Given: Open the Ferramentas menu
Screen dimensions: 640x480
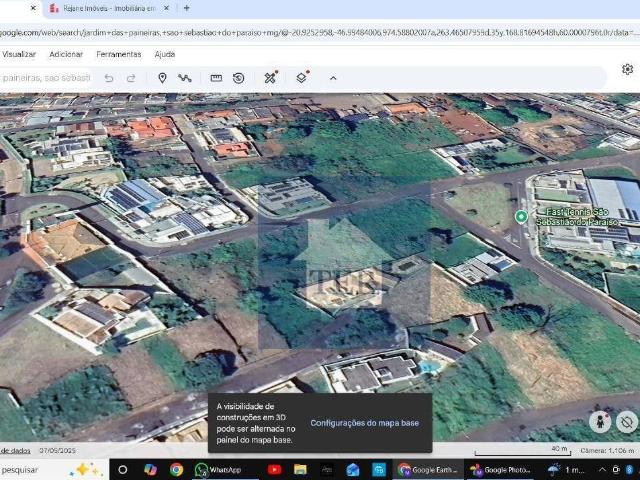Looking at the screenshot, I should point(119,54).
